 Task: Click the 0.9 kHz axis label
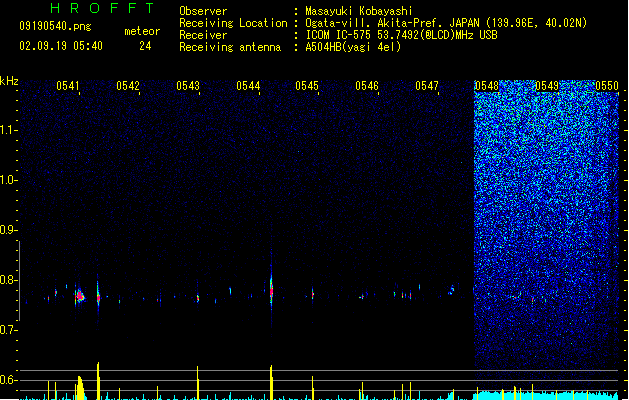click(9, 230)
